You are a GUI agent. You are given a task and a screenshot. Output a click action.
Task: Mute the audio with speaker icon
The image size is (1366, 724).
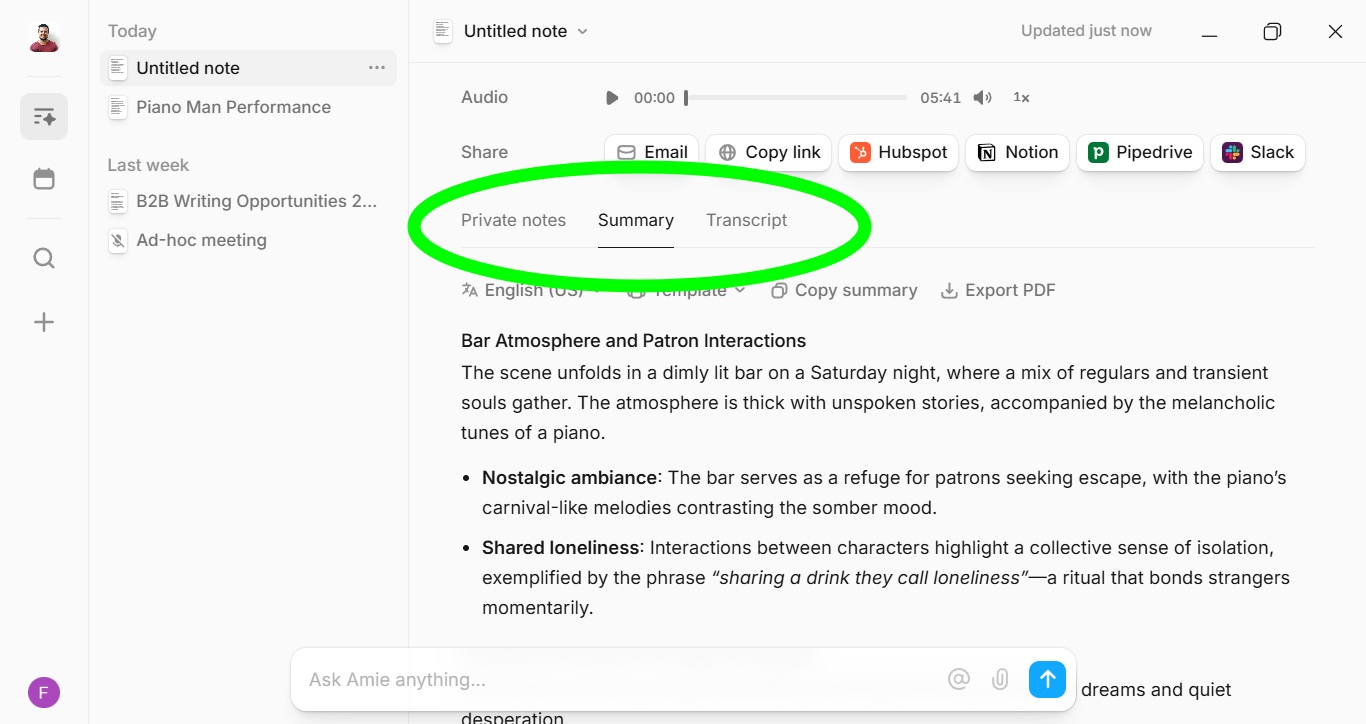click(983, 98)
